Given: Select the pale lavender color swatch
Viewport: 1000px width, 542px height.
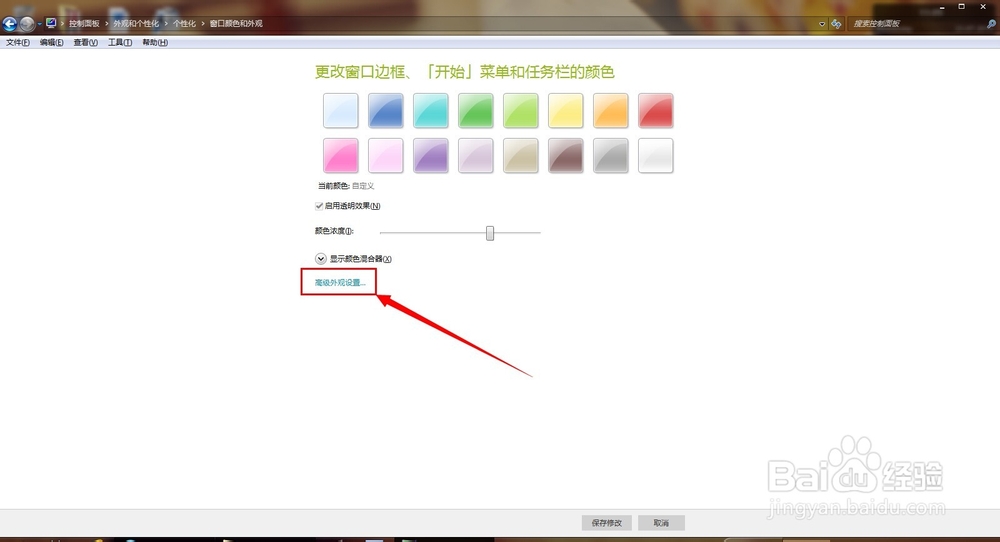Looking at the screenshot, I should 476,156.
